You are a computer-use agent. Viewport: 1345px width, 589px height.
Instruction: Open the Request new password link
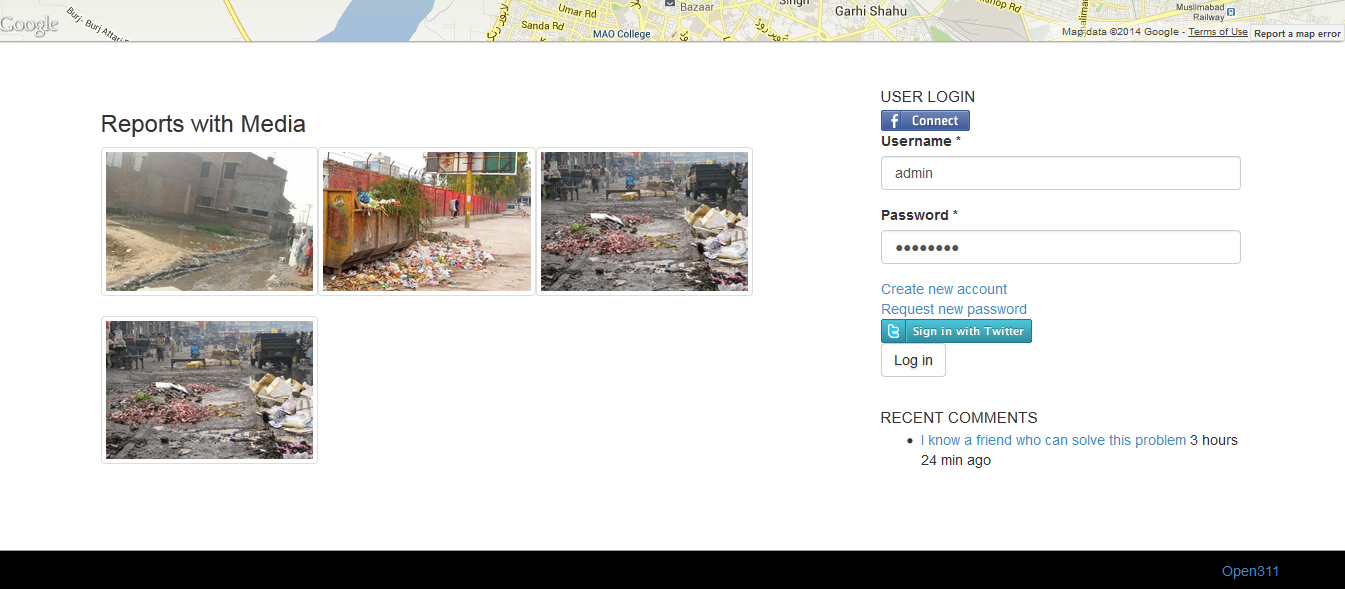coord(954,309)
